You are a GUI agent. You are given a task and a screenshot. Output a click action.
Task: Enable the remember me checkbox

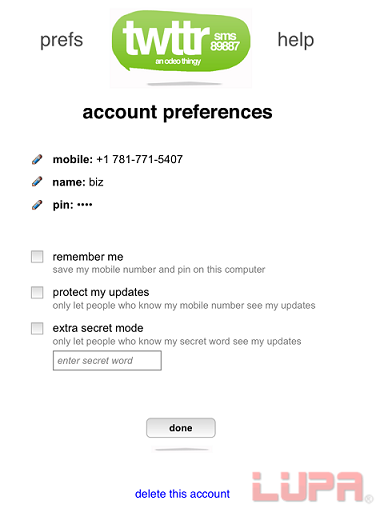(x=37, y=257)
